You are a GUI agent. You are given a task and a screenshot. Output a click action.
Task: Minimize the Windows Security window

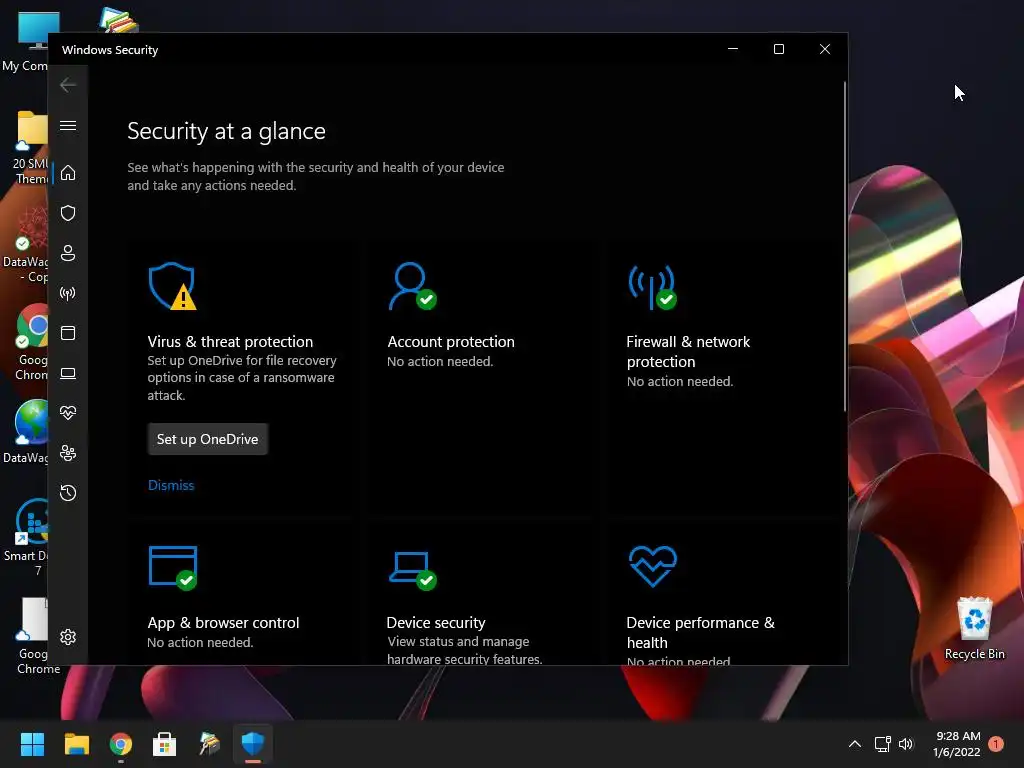click(x=733, y=49)
